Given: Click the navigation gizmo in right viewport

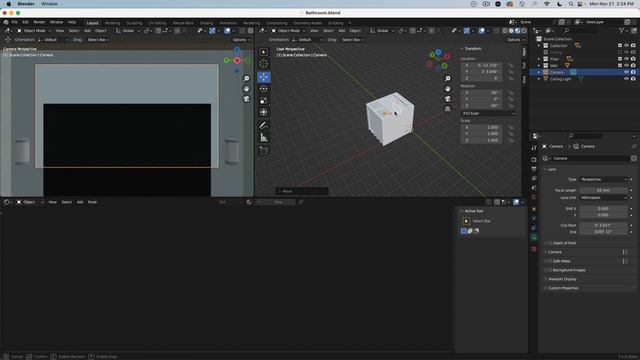Looking at the screenshot, I should click(x=438, y=60).
